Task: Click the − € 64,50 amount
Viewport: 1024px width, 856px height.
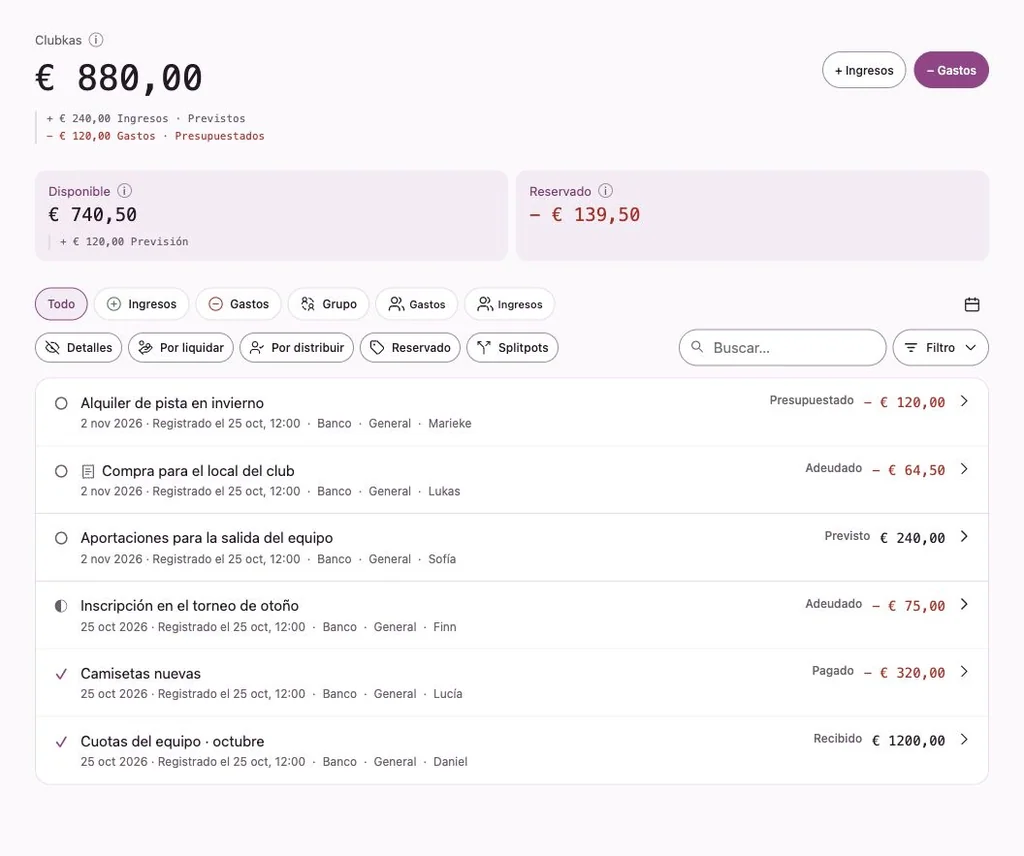Action: coord(908,470)
